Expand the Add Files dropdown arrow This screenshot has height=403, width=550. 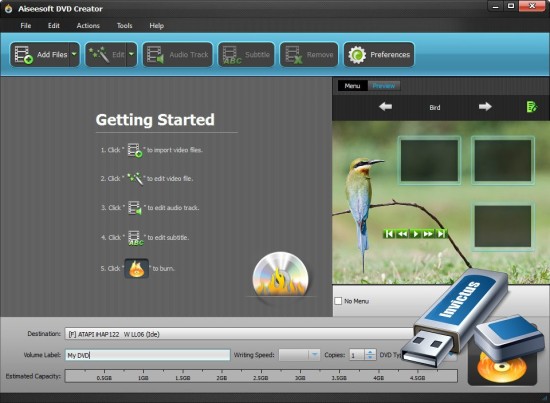[74, 54]
